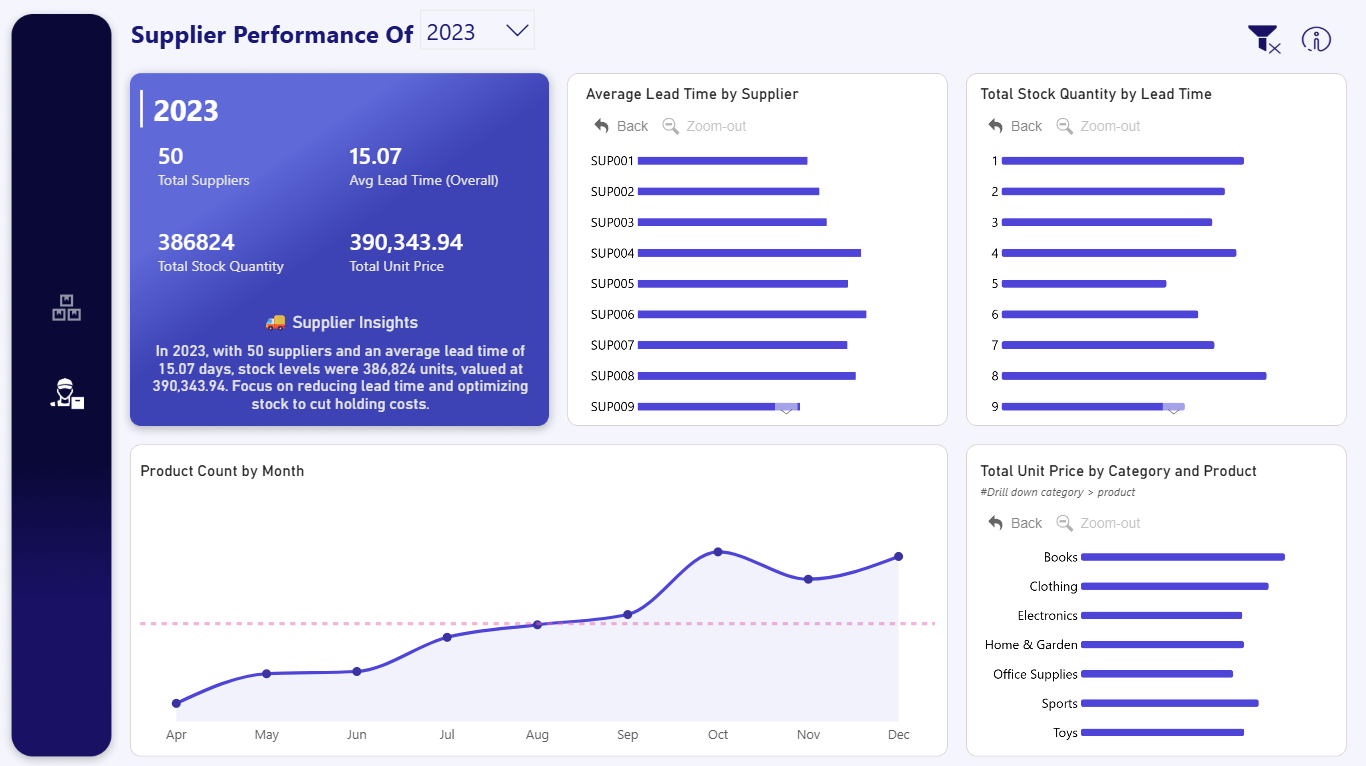Expand more suppliers with the chevron under SUP009

[786, 409]
